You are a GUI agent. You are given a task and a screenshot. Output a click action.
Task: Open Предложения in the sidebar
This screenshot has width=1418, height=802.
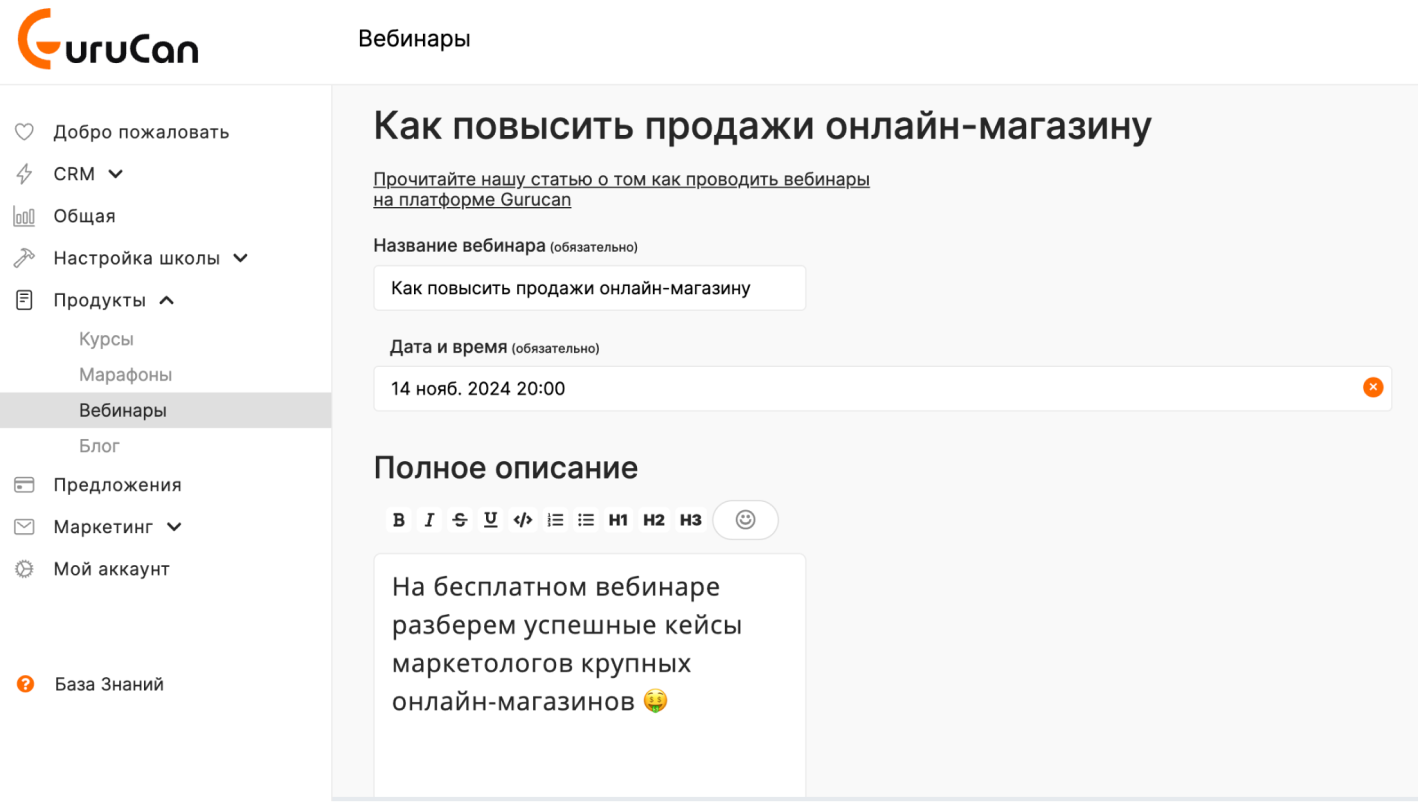click(x=117, y=485)
